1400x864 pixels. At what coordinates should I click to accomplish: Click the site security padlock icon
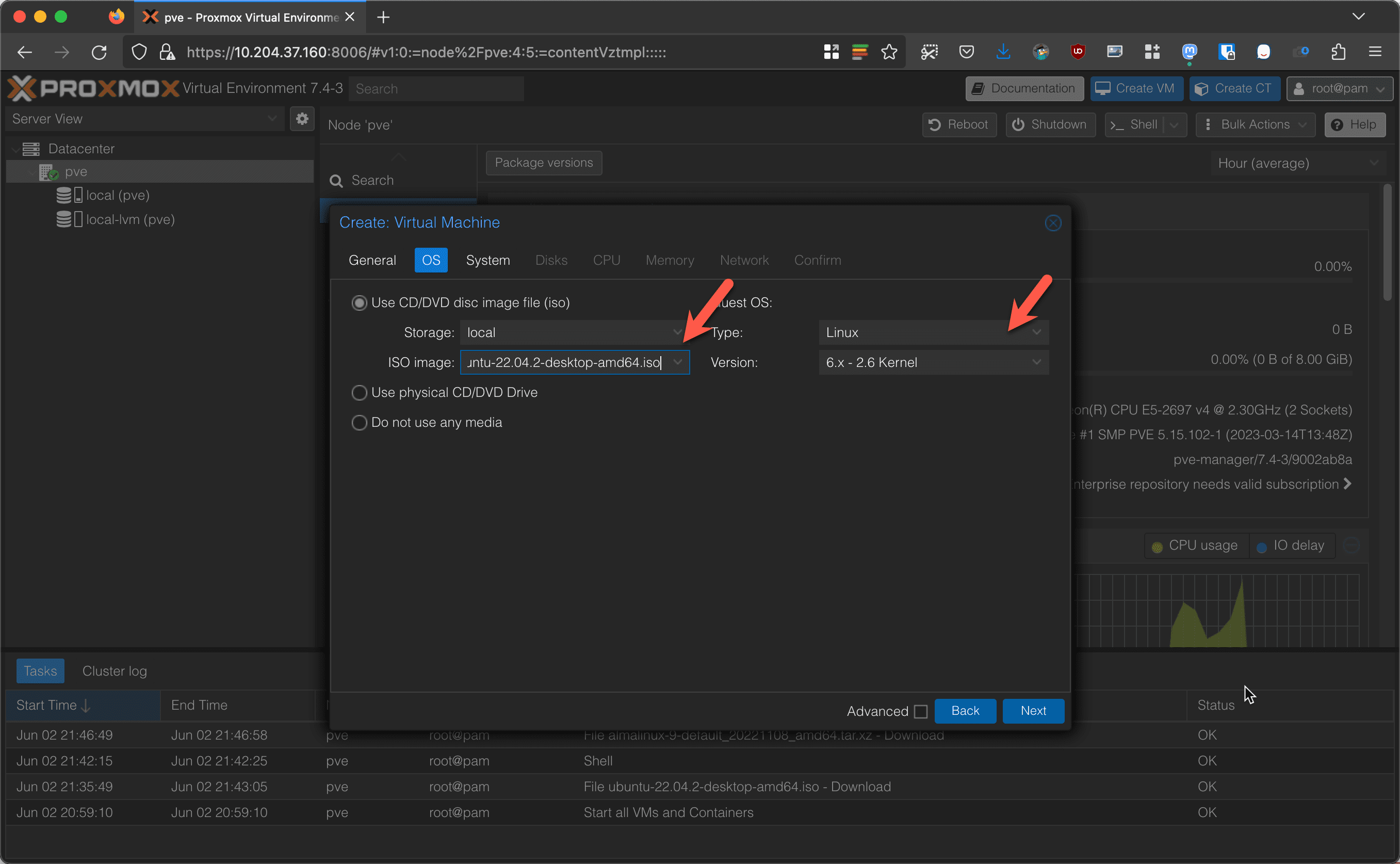[x=167, y=53]
